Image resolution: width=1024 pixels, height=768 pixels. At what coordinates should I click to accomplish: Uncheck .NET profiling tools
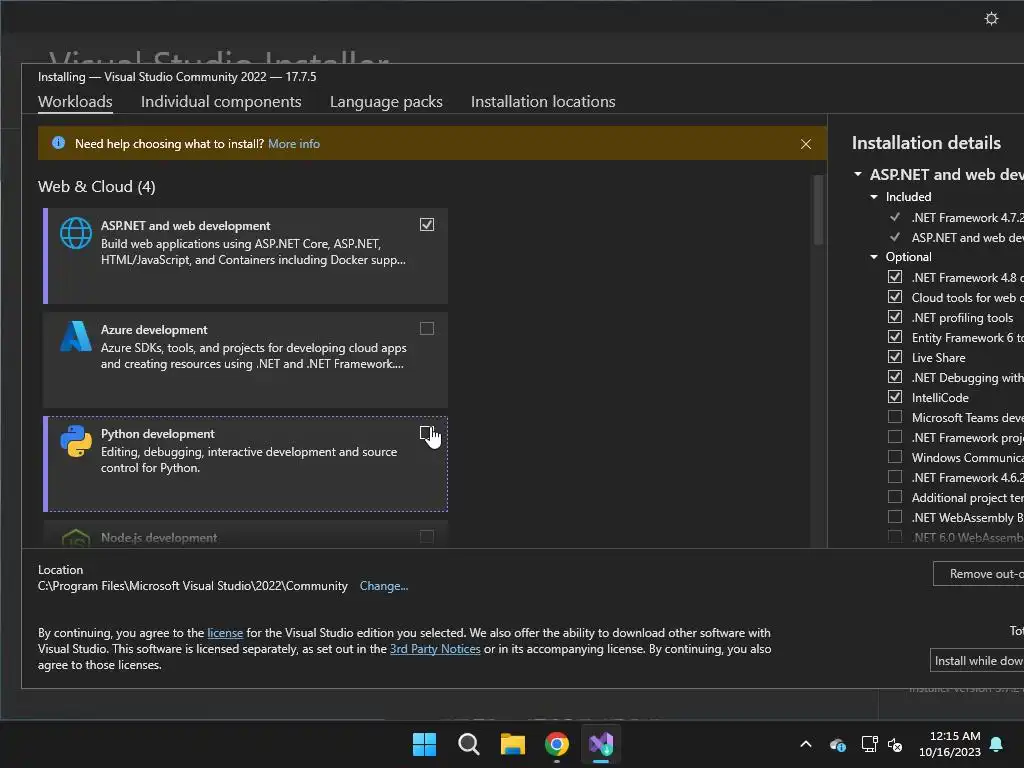point(895,317)
